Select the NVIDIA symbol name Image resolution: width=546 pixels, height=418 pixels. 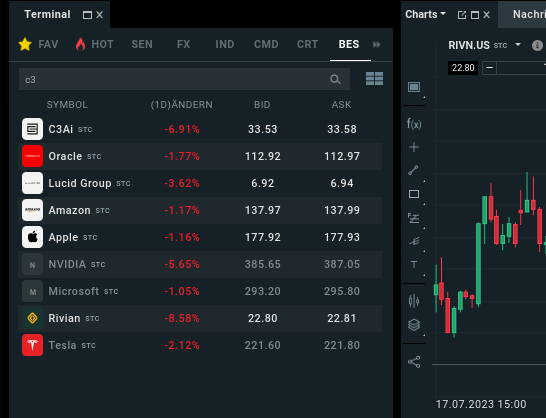pyautogui.click(x=67, y=264)
